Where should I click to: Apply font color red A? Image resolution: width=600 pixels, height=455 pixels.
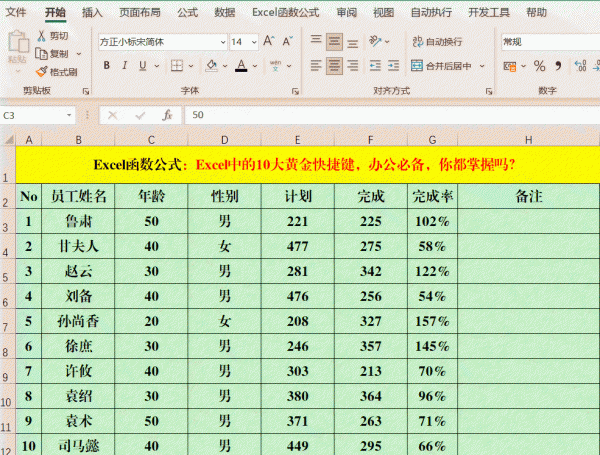click(x=241, y=66)
